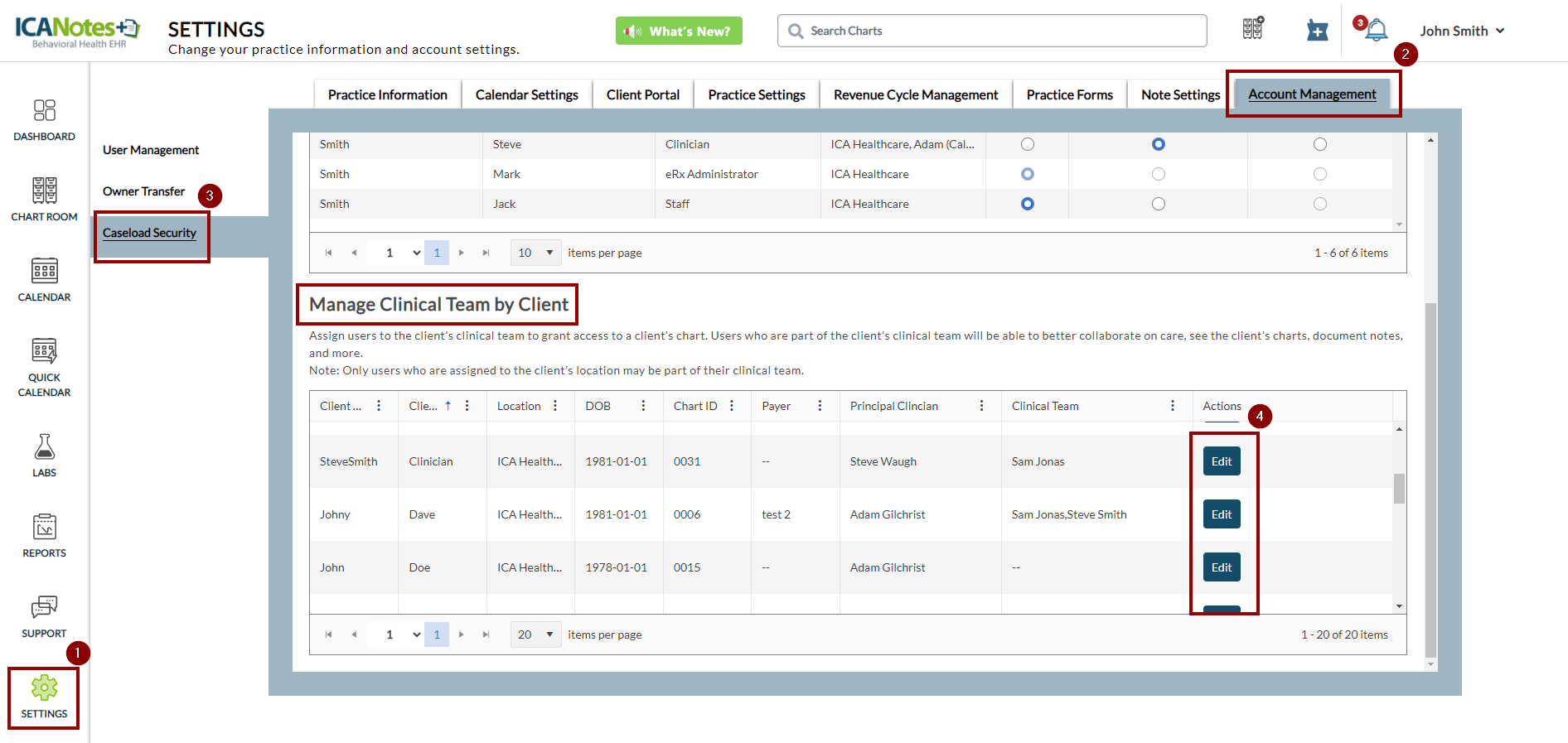This screenshot has width=1568, height=743.
Task: Go to Chart Room in sidebar
Action: [x=44, y=199]
